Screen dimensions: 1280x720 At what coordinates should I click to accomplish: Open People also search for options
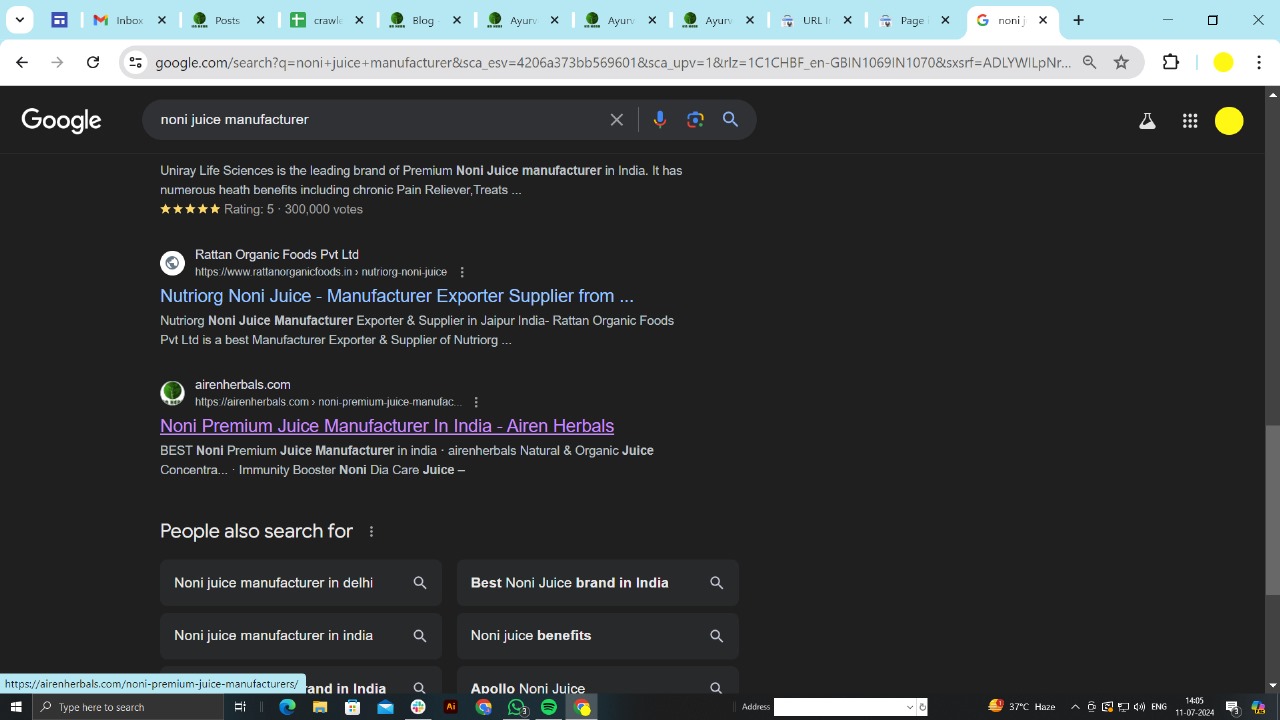(x=371, y=532)
